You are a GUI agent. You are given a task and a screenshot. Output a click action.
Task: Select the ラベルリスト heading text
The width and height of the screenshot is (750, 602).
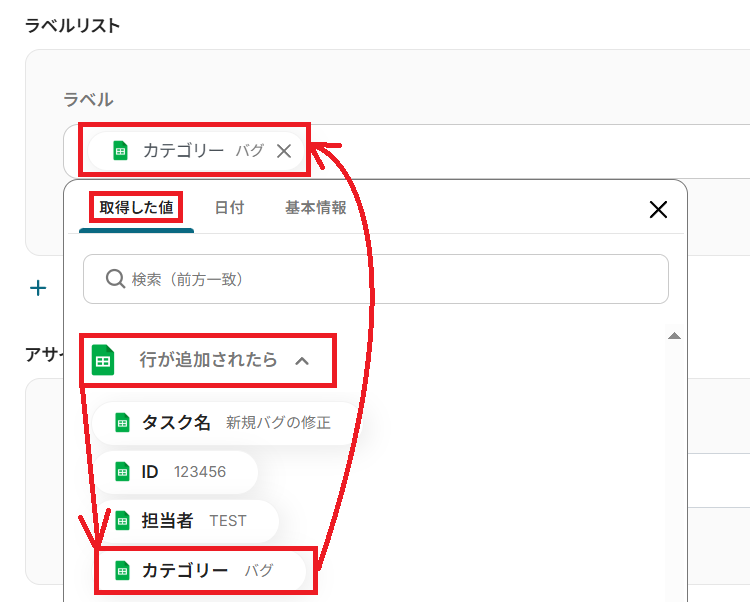pos(72,25)
